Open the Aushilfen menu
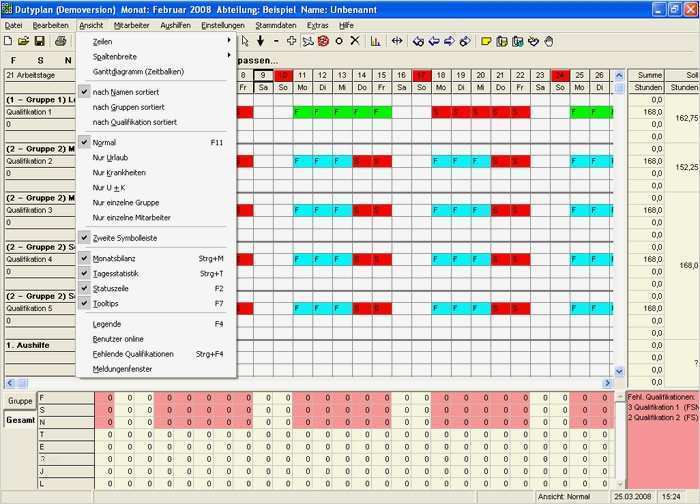The width and height of the screenshot is (700, 504). (175, 25)
